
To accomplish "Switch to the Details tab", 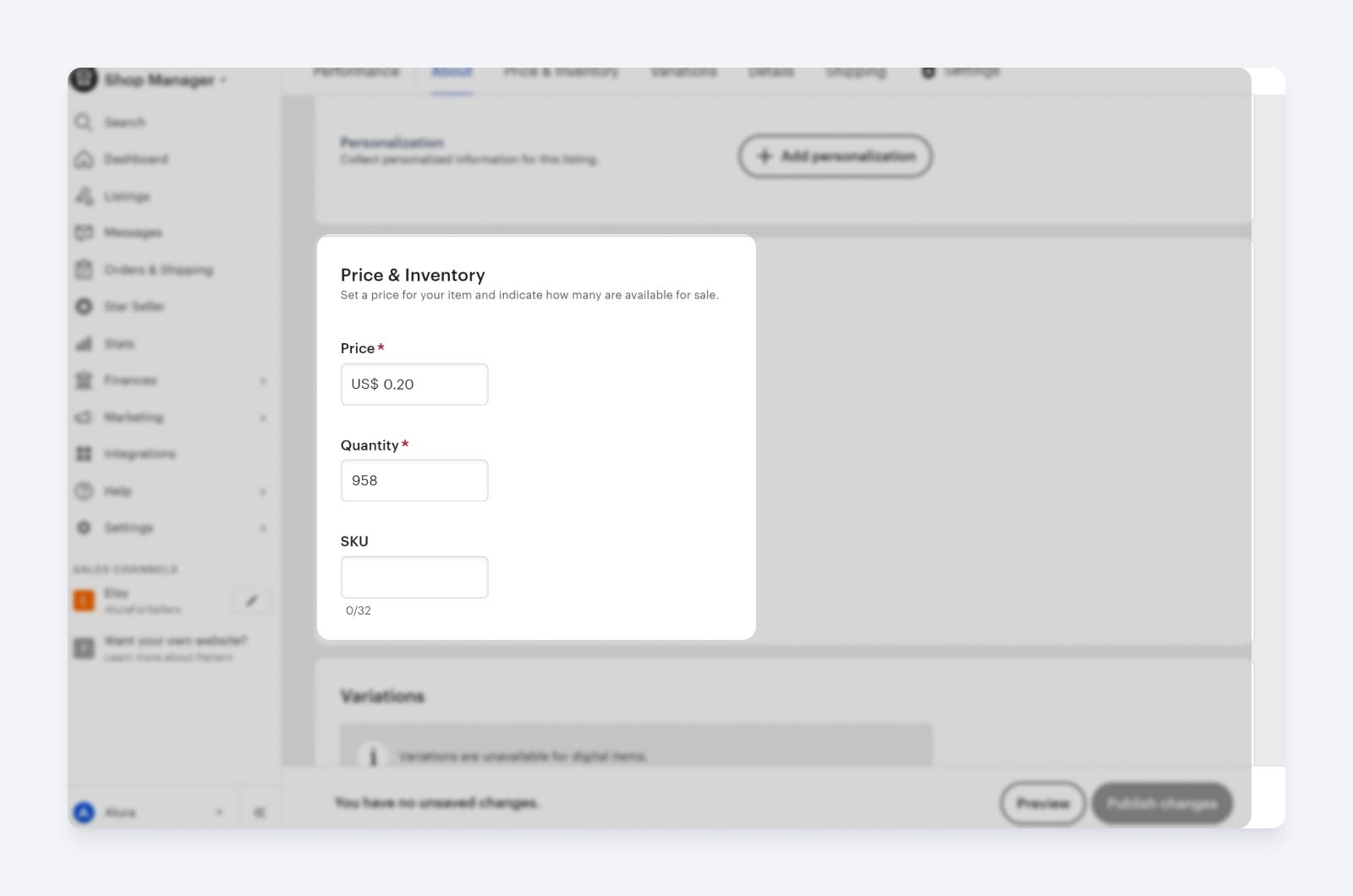I will point(771,73).
